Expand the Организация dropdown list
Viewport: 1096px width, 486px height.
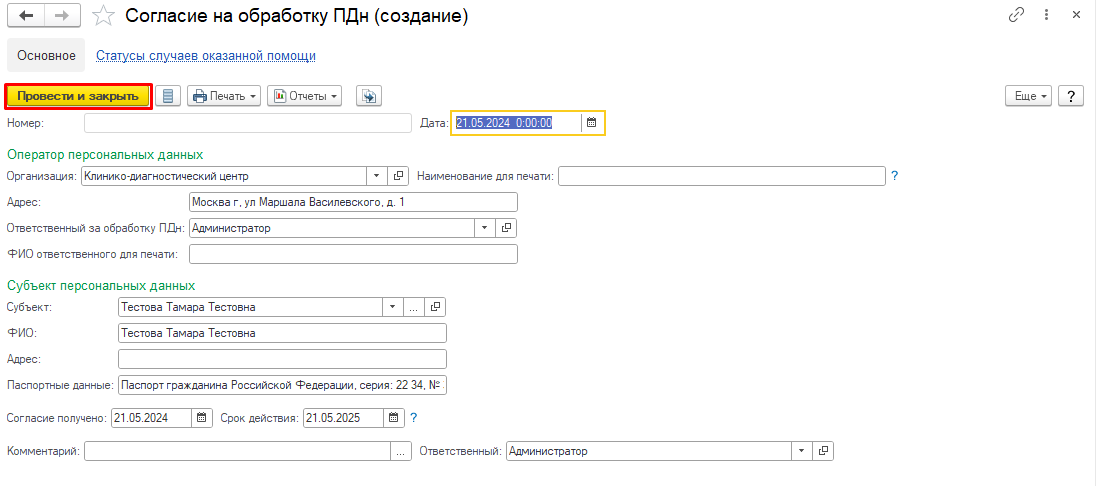point(377,176)
